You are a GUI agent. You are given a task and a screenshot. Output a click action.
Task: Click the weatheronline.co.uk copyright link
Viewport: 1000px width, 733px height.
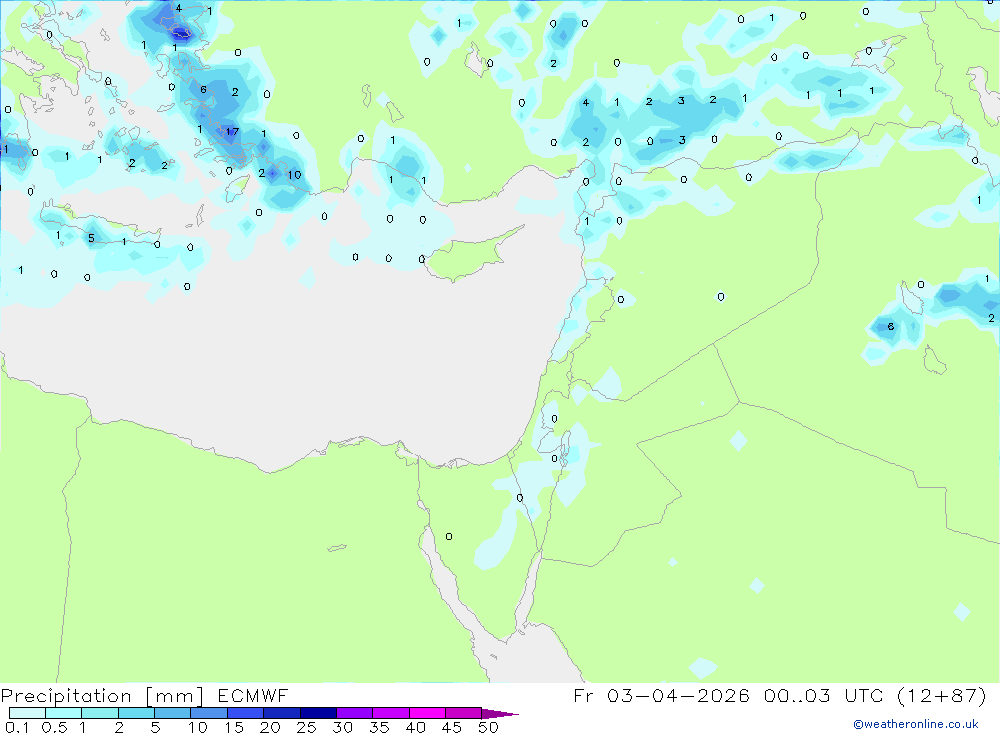pos(916,724)
